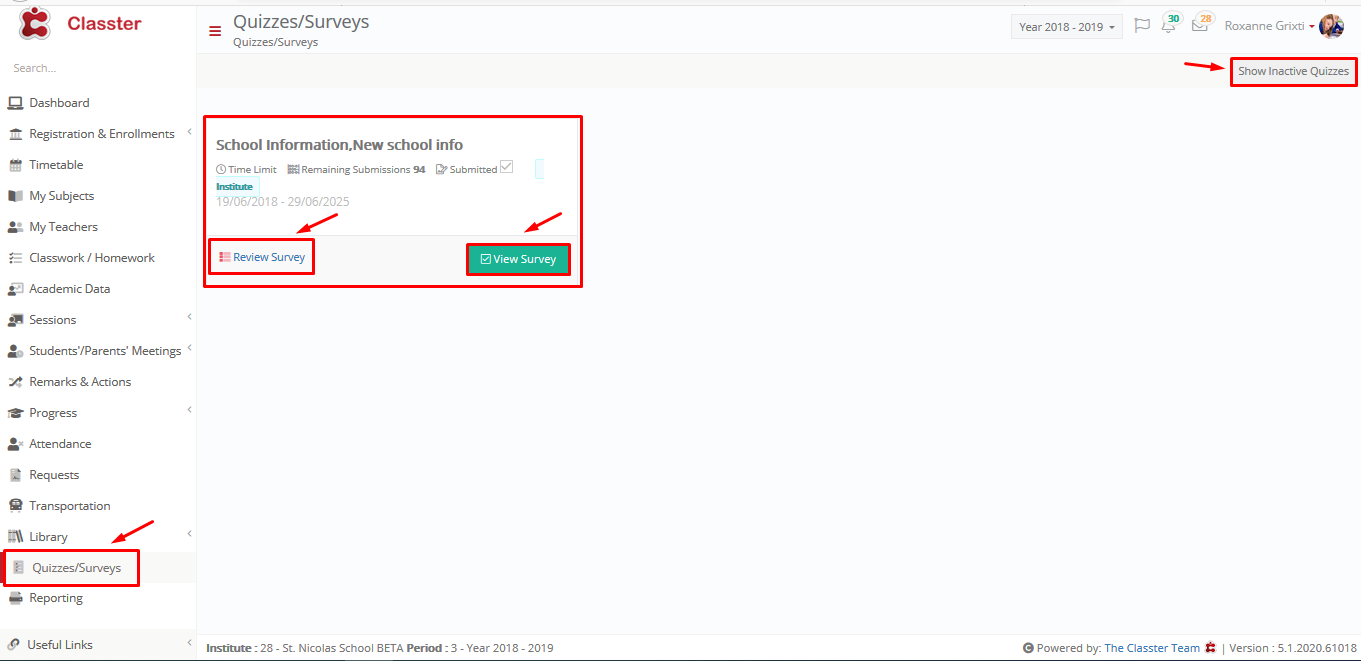Click the Remaining Submissions grid icon
Image resolution: width=1361 pixels, height=661 pixels.
point(293,170)
